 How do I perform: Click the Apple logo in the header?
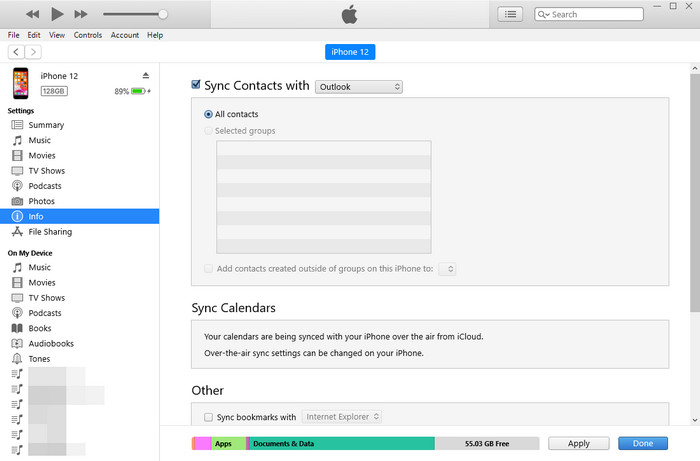point(350,14)
